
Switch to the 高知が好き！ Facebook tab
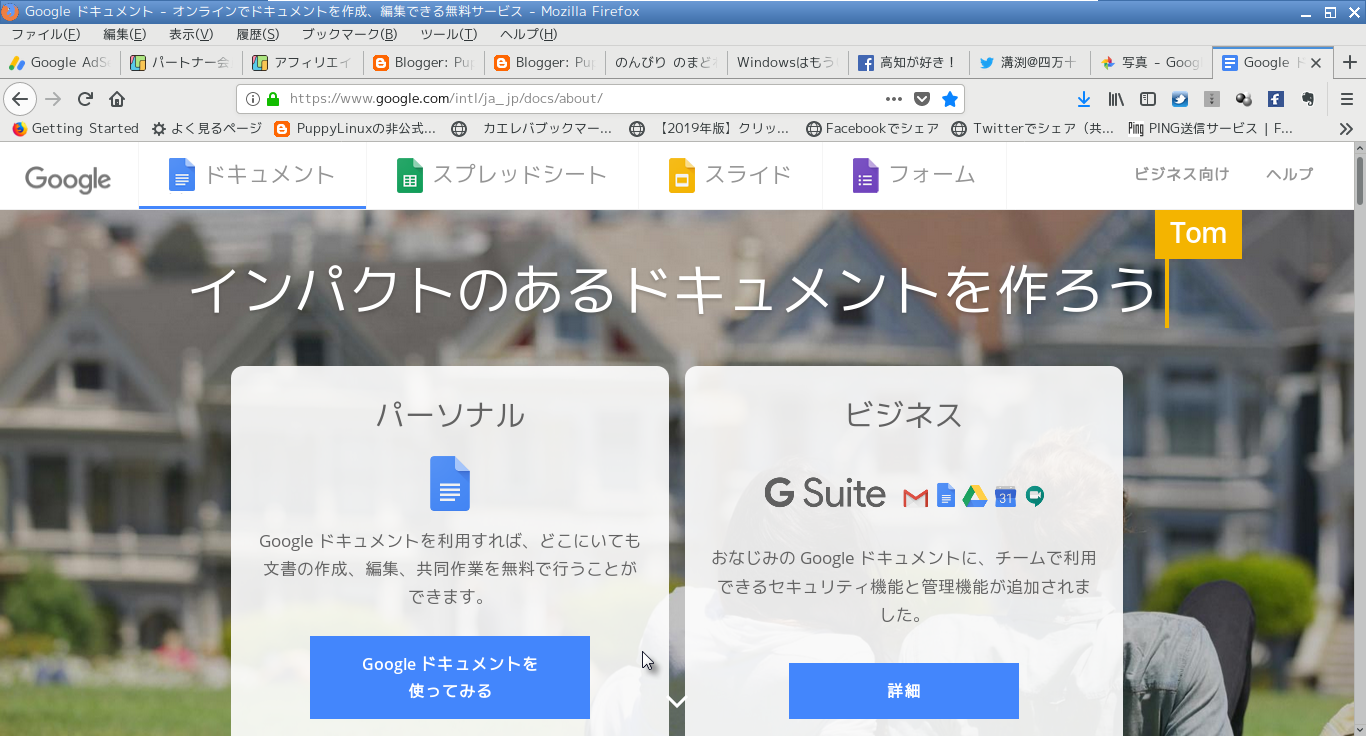(908, 62)
